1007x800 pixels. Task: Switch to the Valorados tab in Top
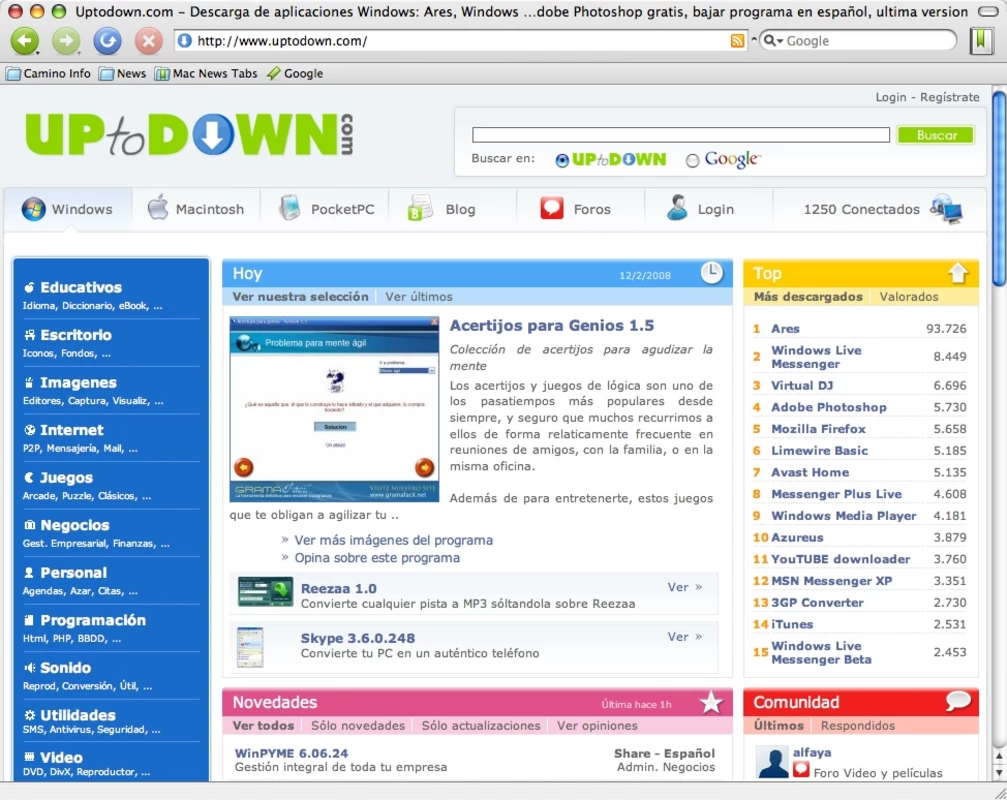click(909, 297)
